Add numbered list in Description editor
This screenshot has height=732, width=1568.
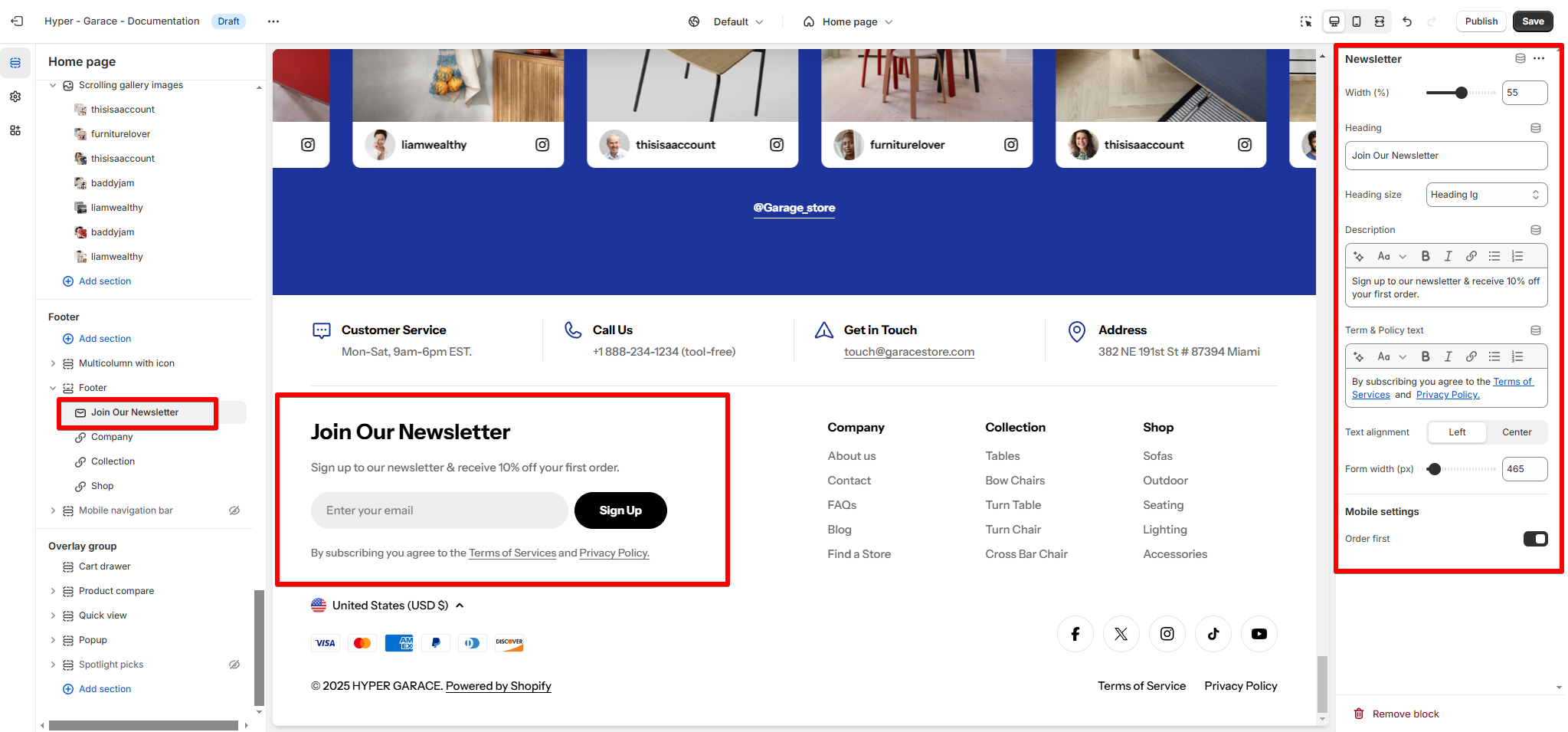pos(1517,256)
